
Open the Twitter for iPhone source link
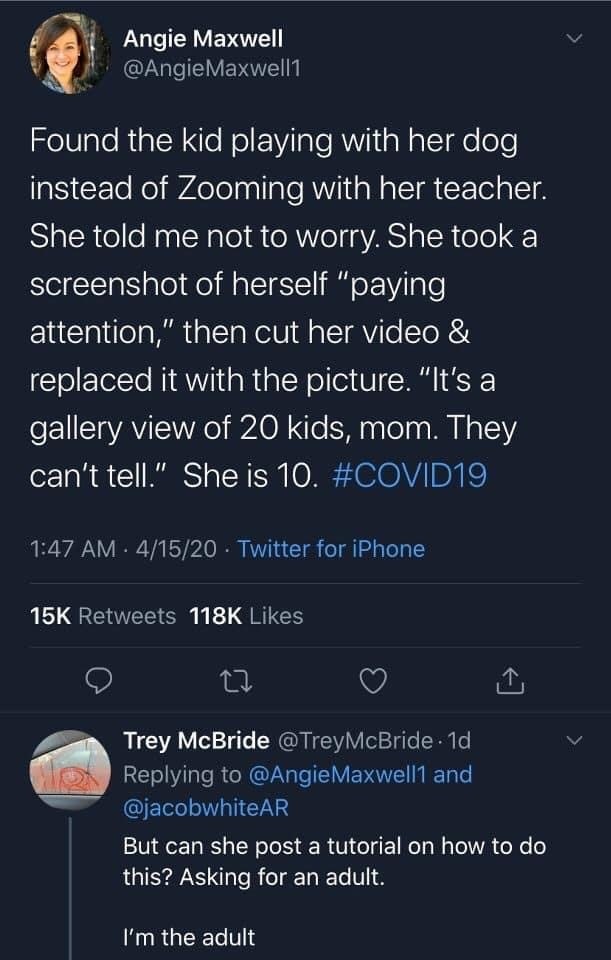point(332,549)
